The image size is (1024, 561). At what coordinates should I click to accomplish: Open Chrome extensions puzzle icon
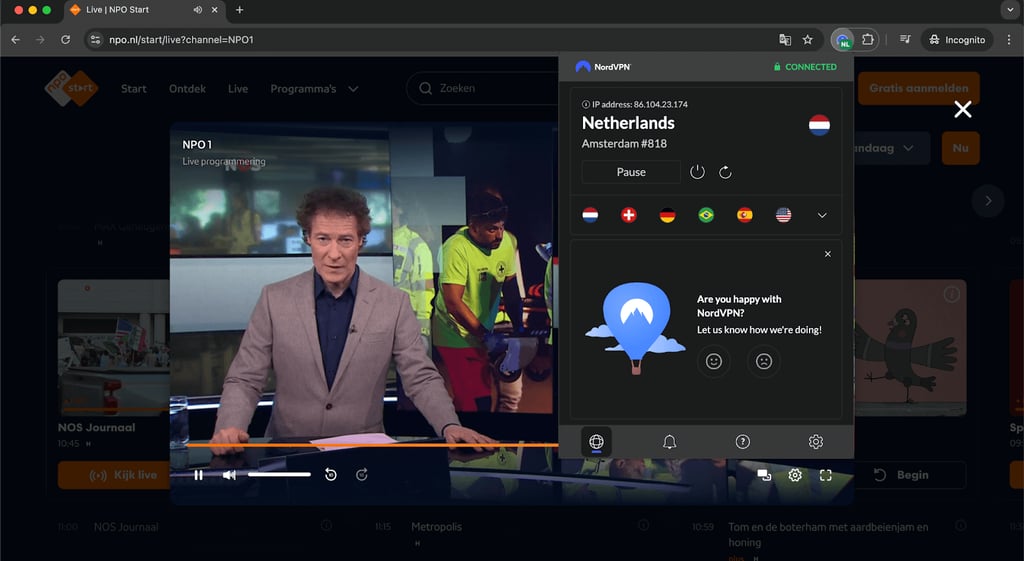click(x=868, y=40)
